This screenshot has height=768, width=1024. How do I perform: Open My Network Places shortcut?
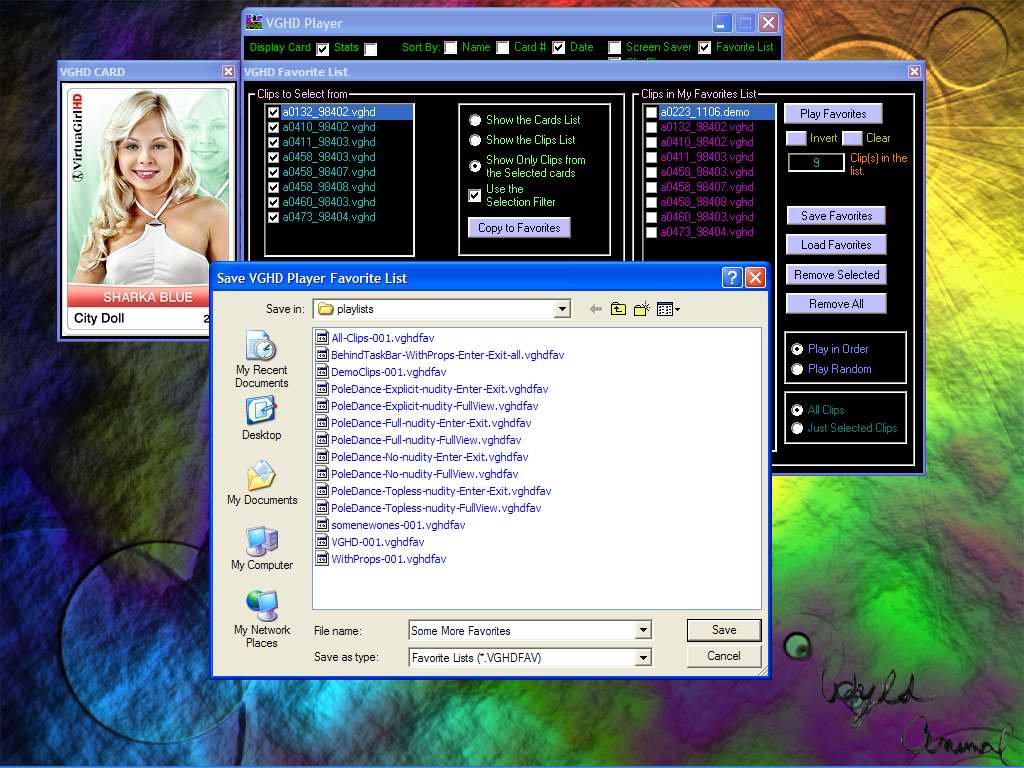(261, 618)
